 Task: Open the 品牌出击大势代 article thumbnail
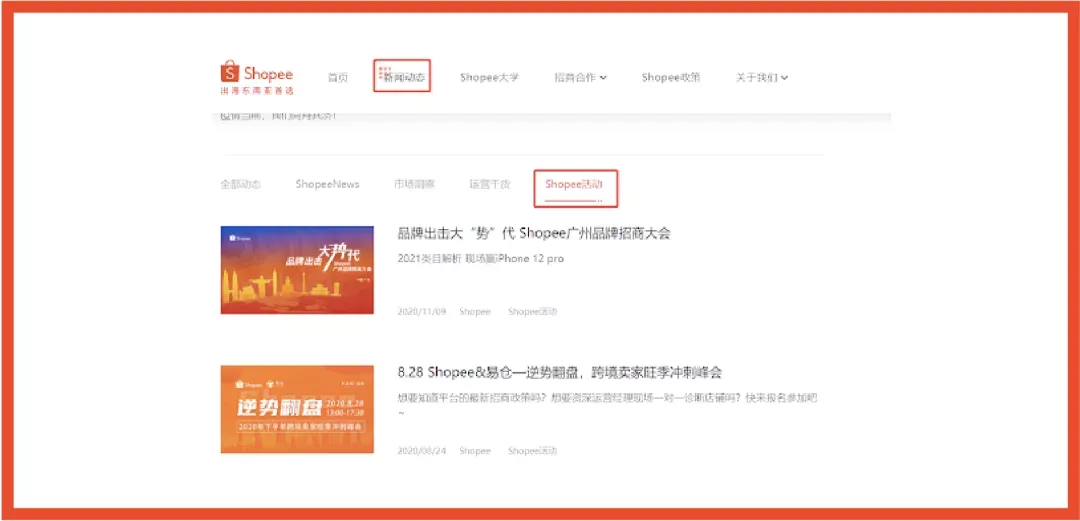(297, 269)
